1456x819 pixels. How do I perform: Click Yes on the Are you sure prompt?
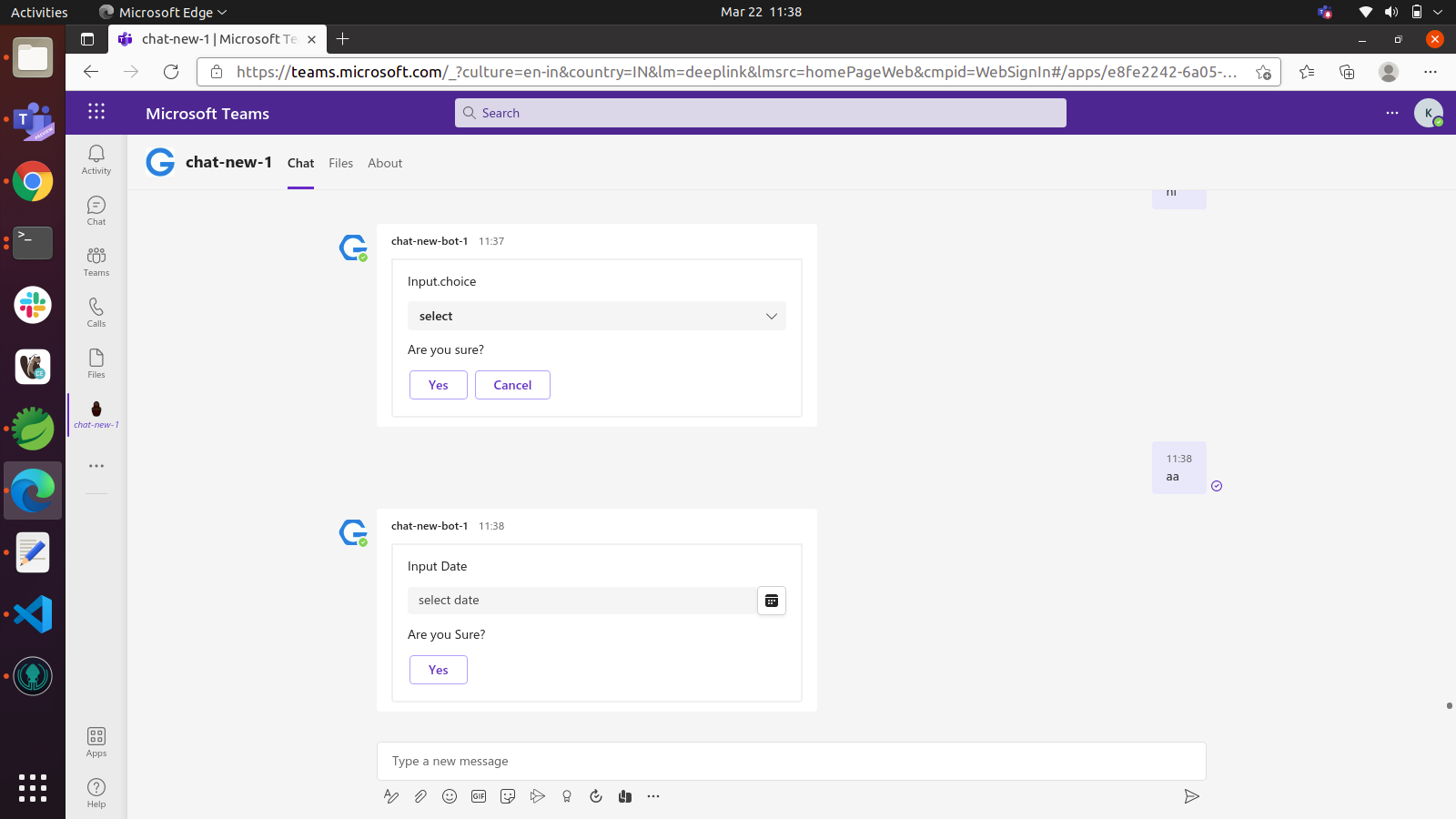[x=438, y=385]
